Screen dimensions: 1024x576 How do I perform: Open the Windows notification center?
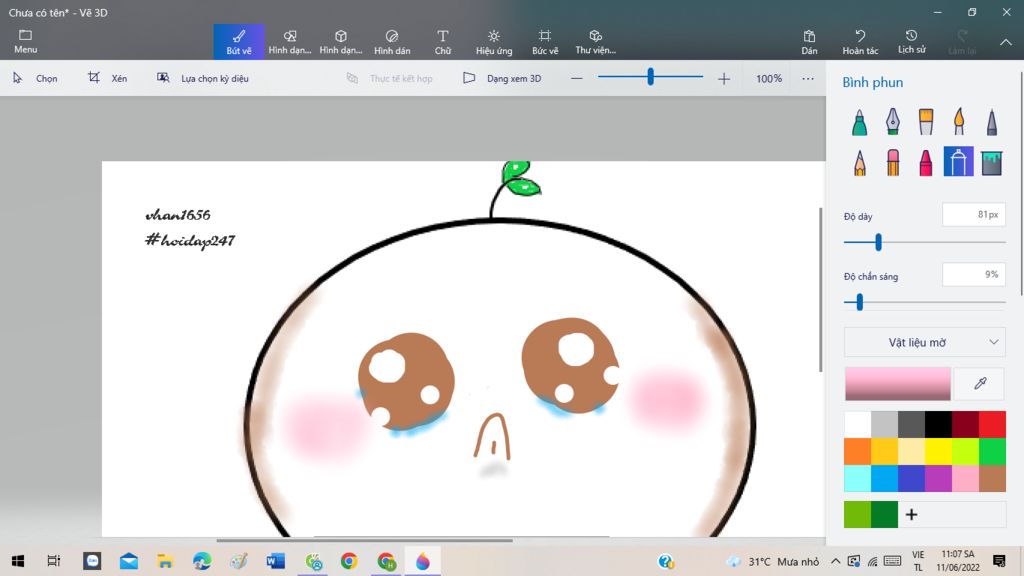(999, 561)
